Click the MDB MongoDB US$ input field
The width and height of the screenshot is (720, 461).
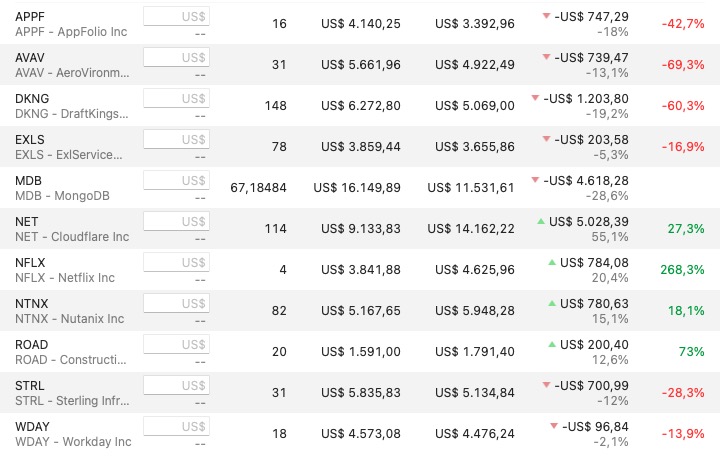pos(176,180)
